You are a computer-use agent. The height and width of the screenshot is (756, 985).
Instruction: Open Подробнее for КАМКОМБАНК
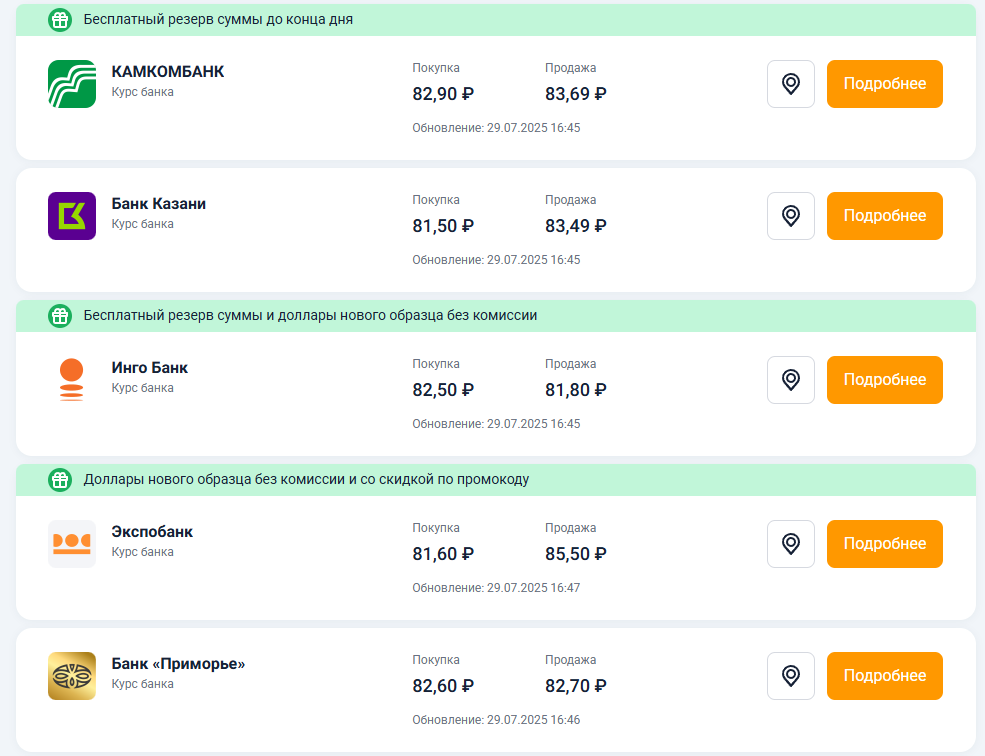[884, 84]
